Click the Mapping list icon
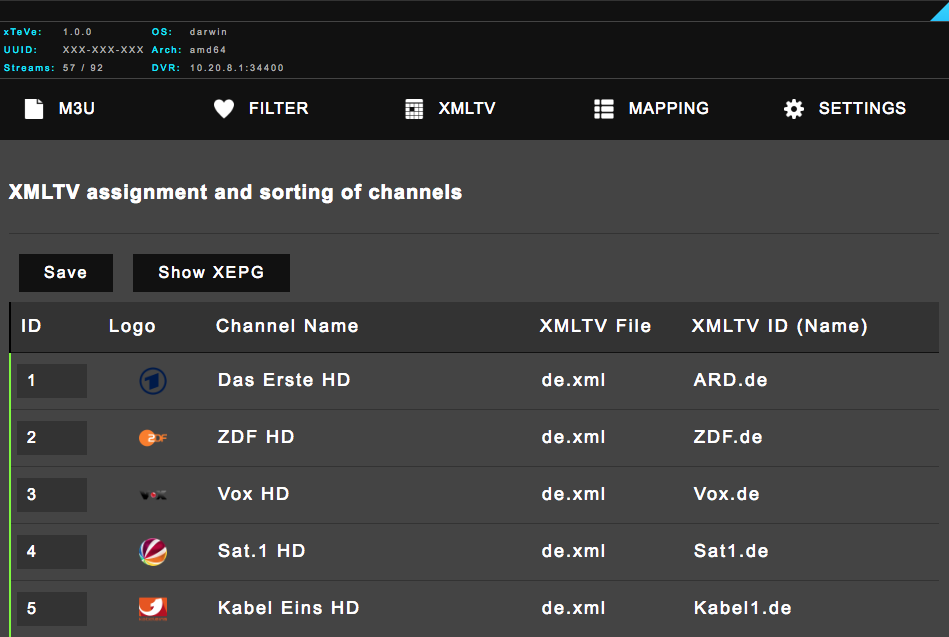949x637 pixels. [604, 109]
